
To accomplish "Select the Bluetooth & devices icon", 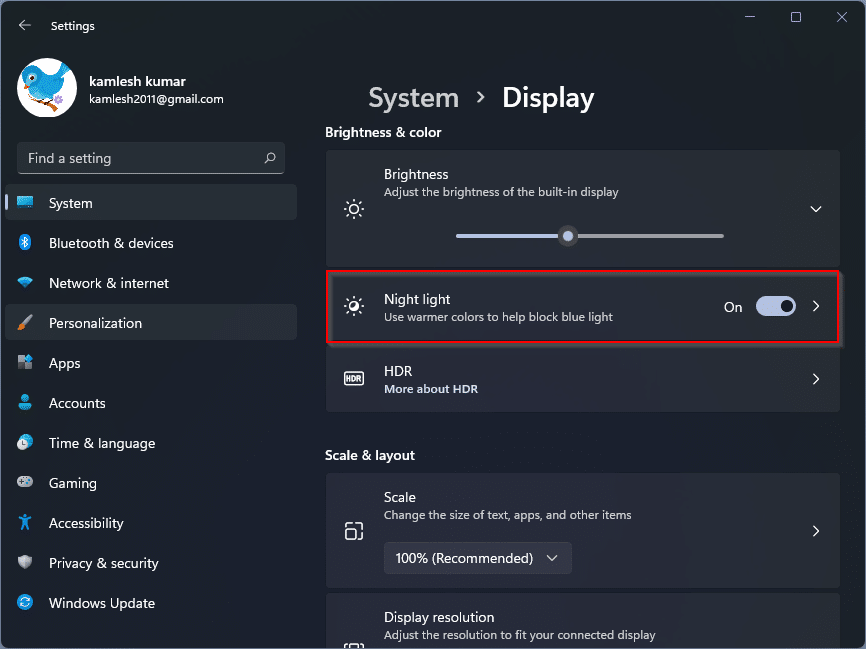I will pyautogui.click(x=25, y=243).
